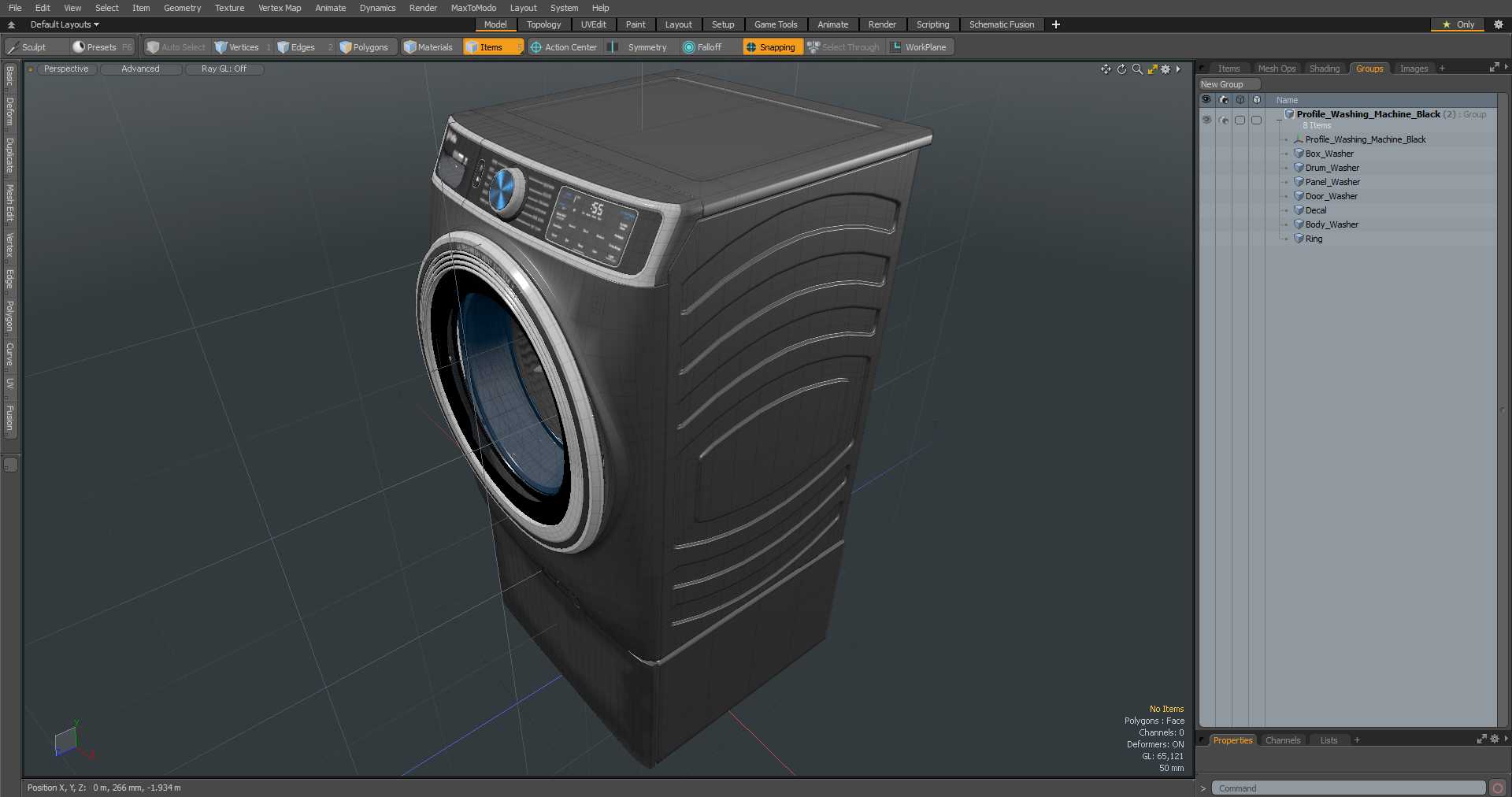The image size is (1512, 797).
Task: Click the viewport rotate icon
Action: pos(1121,69)
